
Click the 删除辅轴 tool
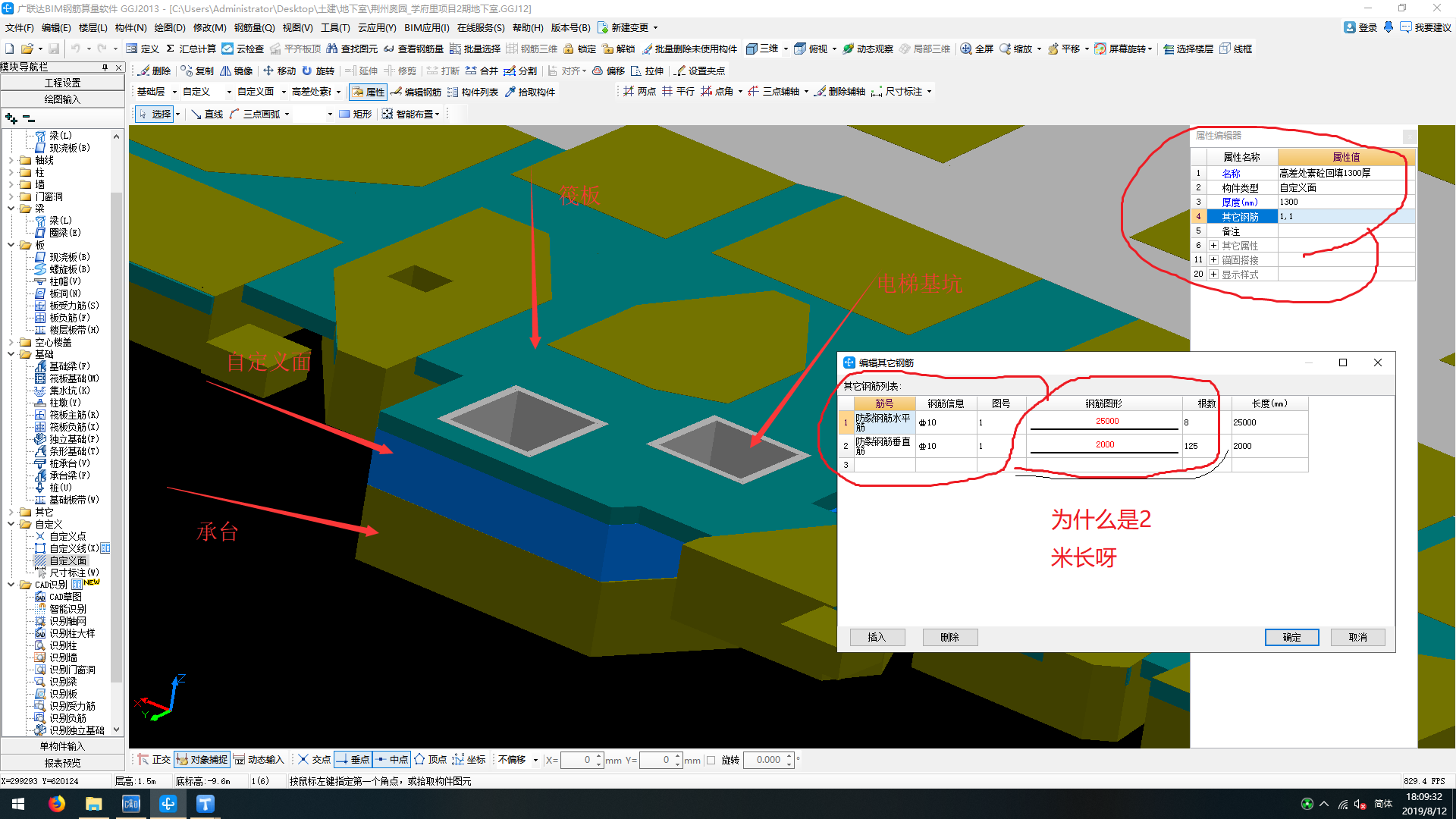click(x=840, y=91)
